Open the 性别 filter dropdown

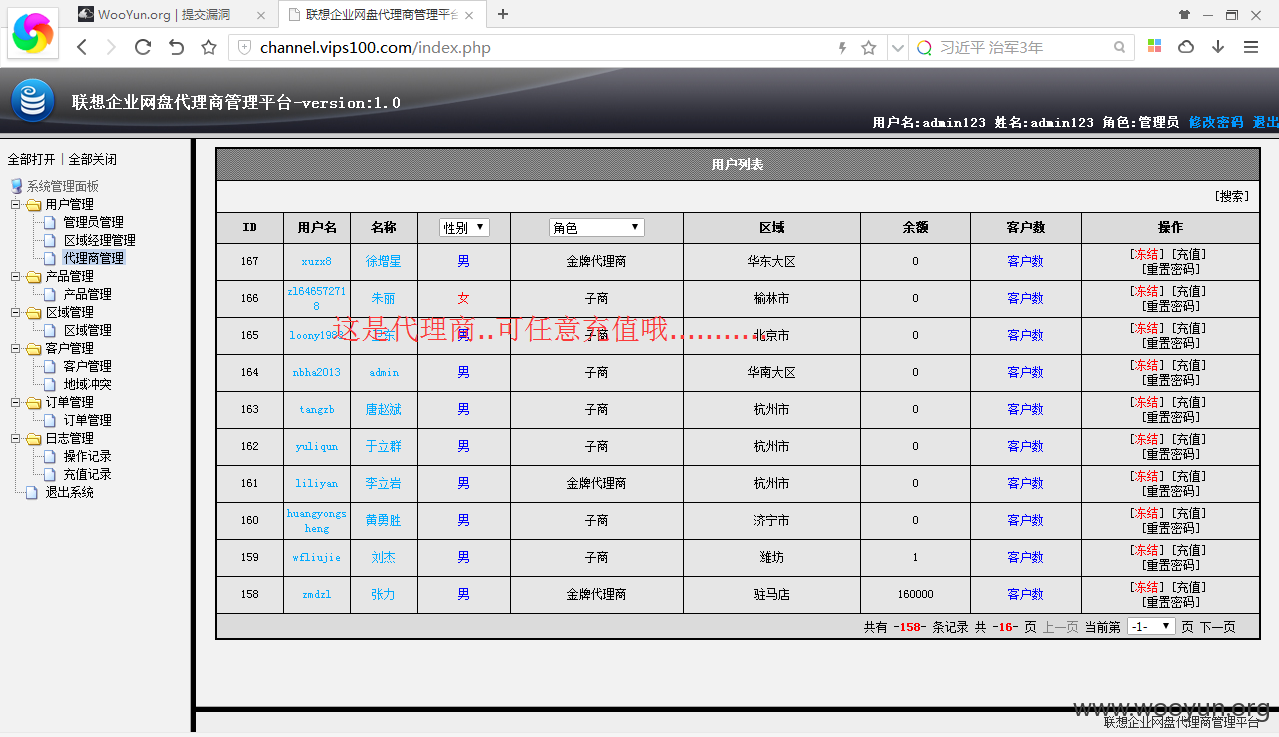pyautogui.click(x=464, y=227)
